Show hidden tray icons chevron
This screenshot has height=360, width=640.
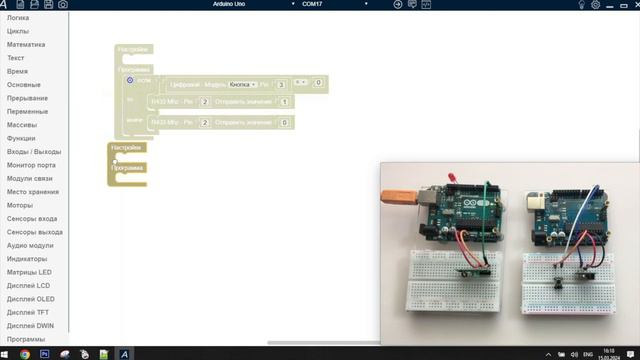click(x=548, y=355)
